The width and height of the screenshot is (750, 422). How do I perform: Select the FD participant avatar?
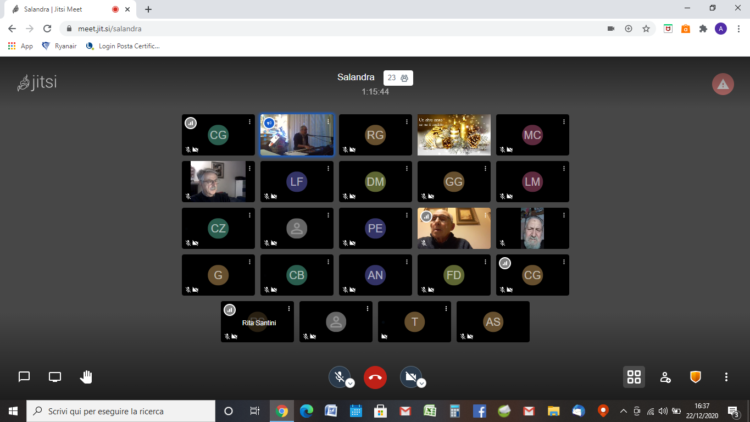(453, 275)
